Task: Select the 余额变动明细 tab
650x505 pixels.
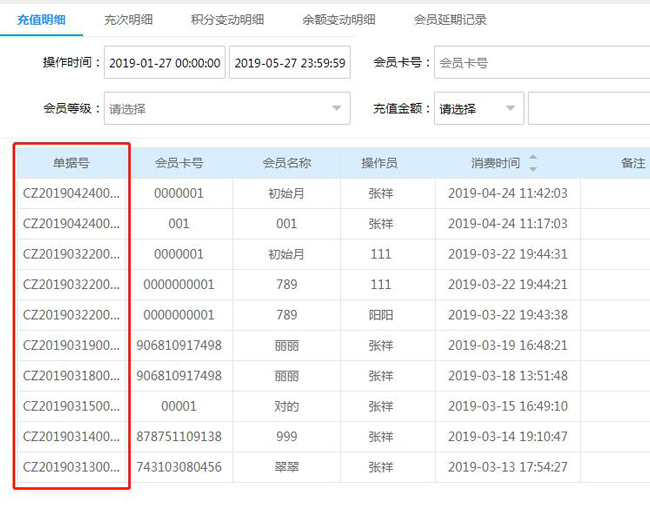Action: click(339, 19)
